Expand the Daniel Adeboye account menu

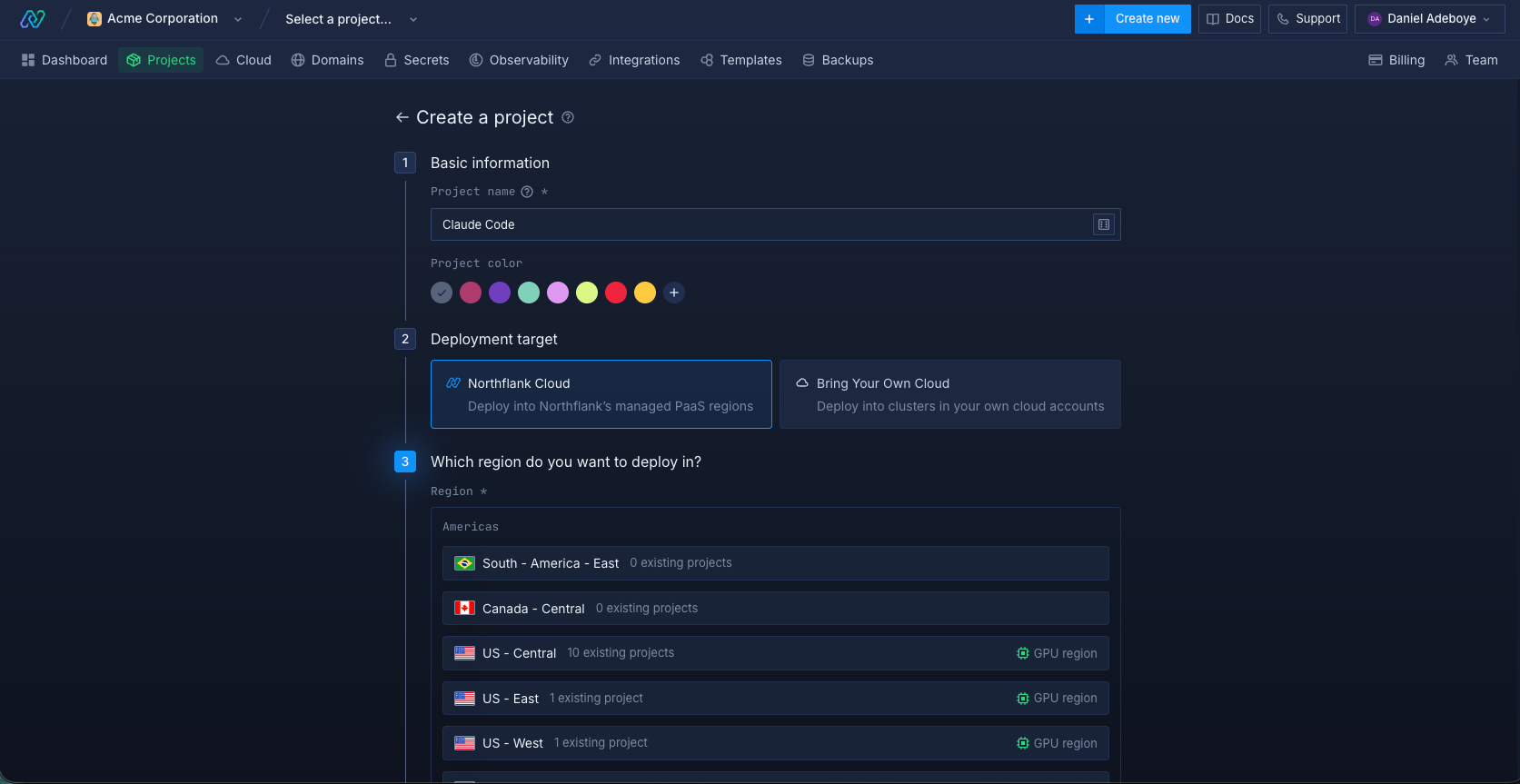coord(1429,19)
